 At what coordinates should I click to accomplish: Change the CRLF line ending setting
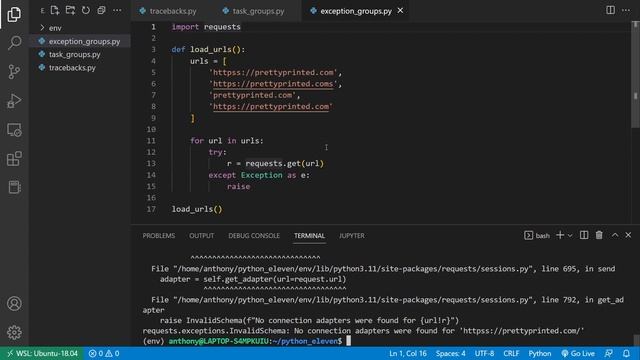511,353
